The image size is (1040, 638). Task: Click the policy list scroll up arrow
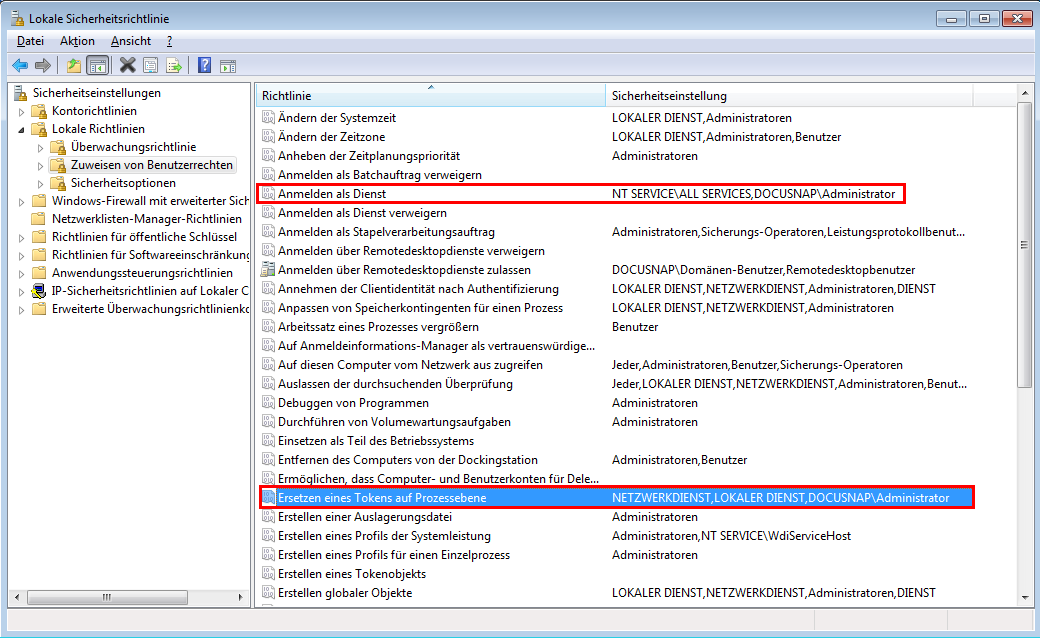(1025, 93)
